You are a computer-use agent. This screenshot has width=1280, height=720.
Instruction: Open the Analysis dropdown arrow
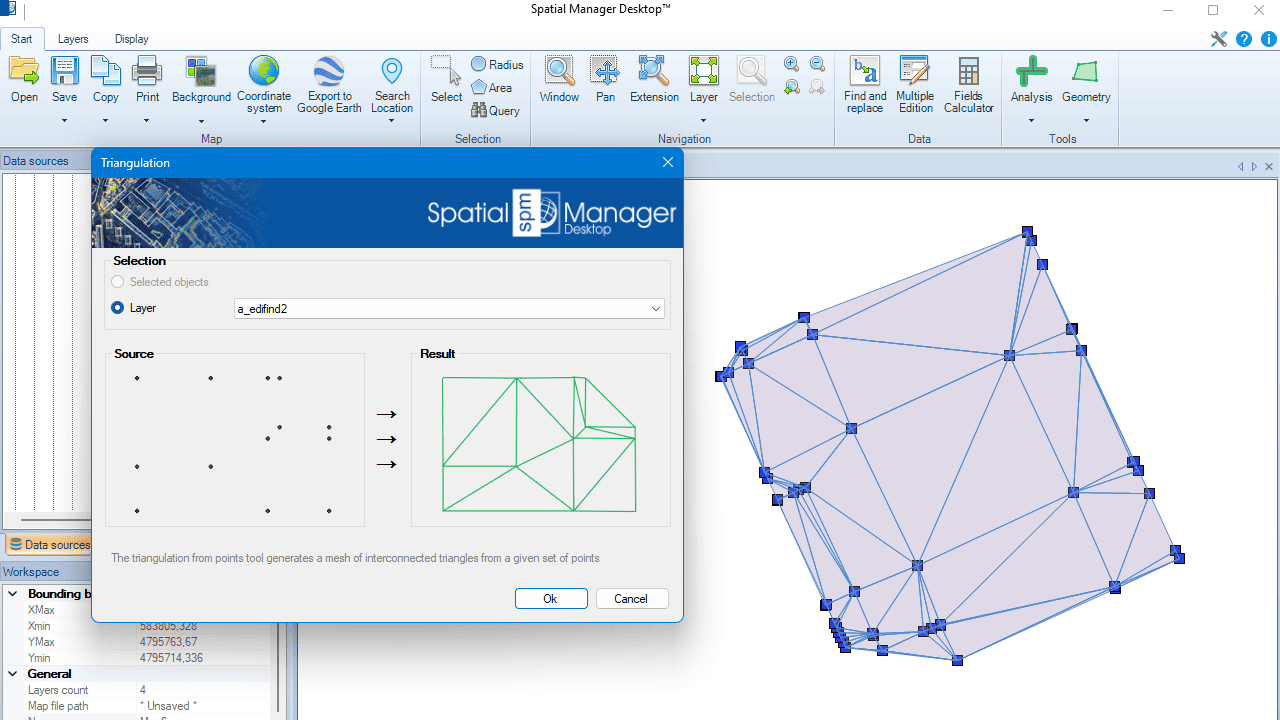pyautogui.click(x=1031, y=121)
